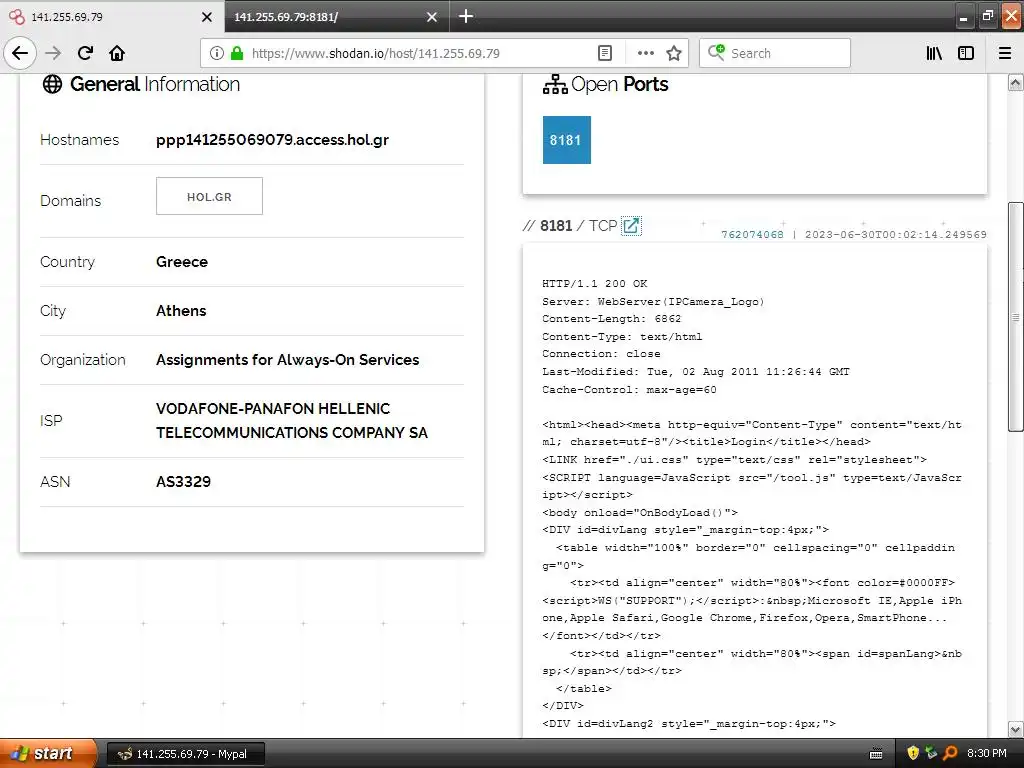Close the 141.255.69.79 Shodan tab
This screenshot has width=1024, height=768.
[x=206, y=17]
